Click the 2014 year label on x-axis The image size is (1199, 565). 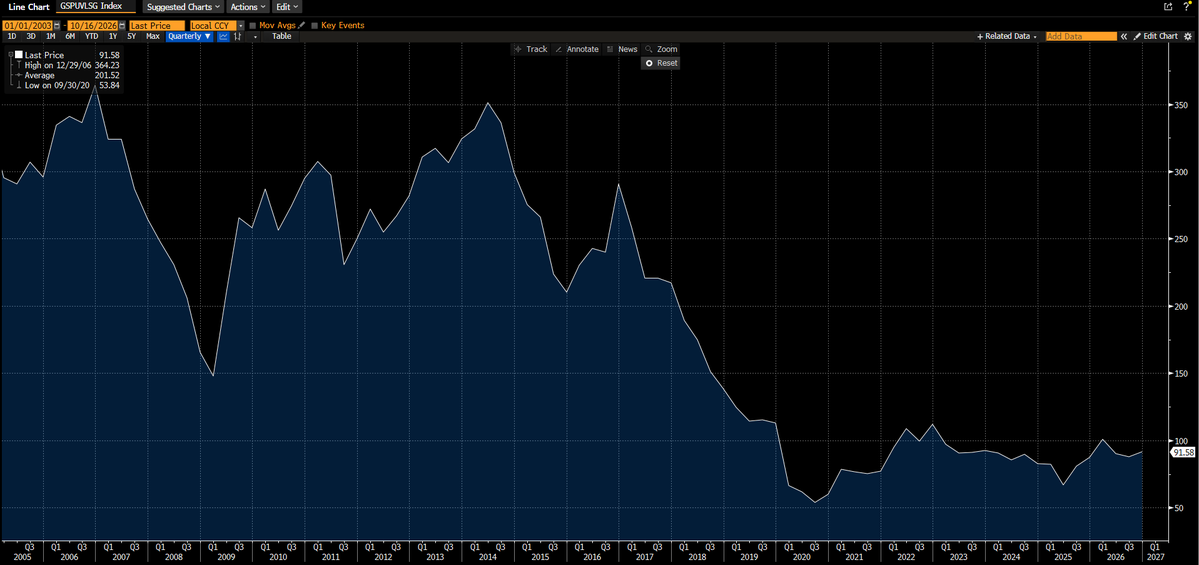[x=487, y=557]
